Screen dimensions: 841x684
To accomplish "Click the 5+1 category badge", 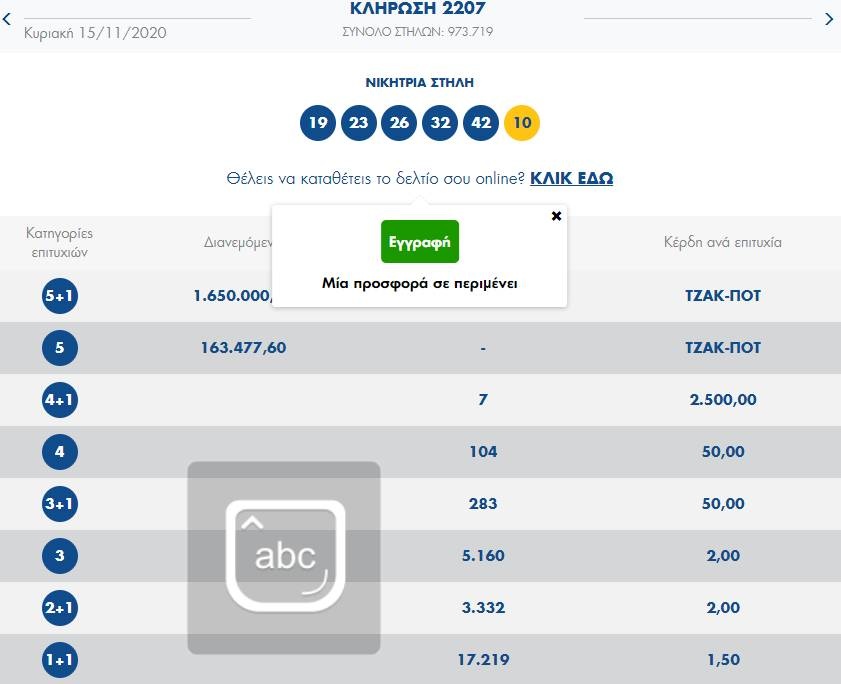I will [60, 296].
